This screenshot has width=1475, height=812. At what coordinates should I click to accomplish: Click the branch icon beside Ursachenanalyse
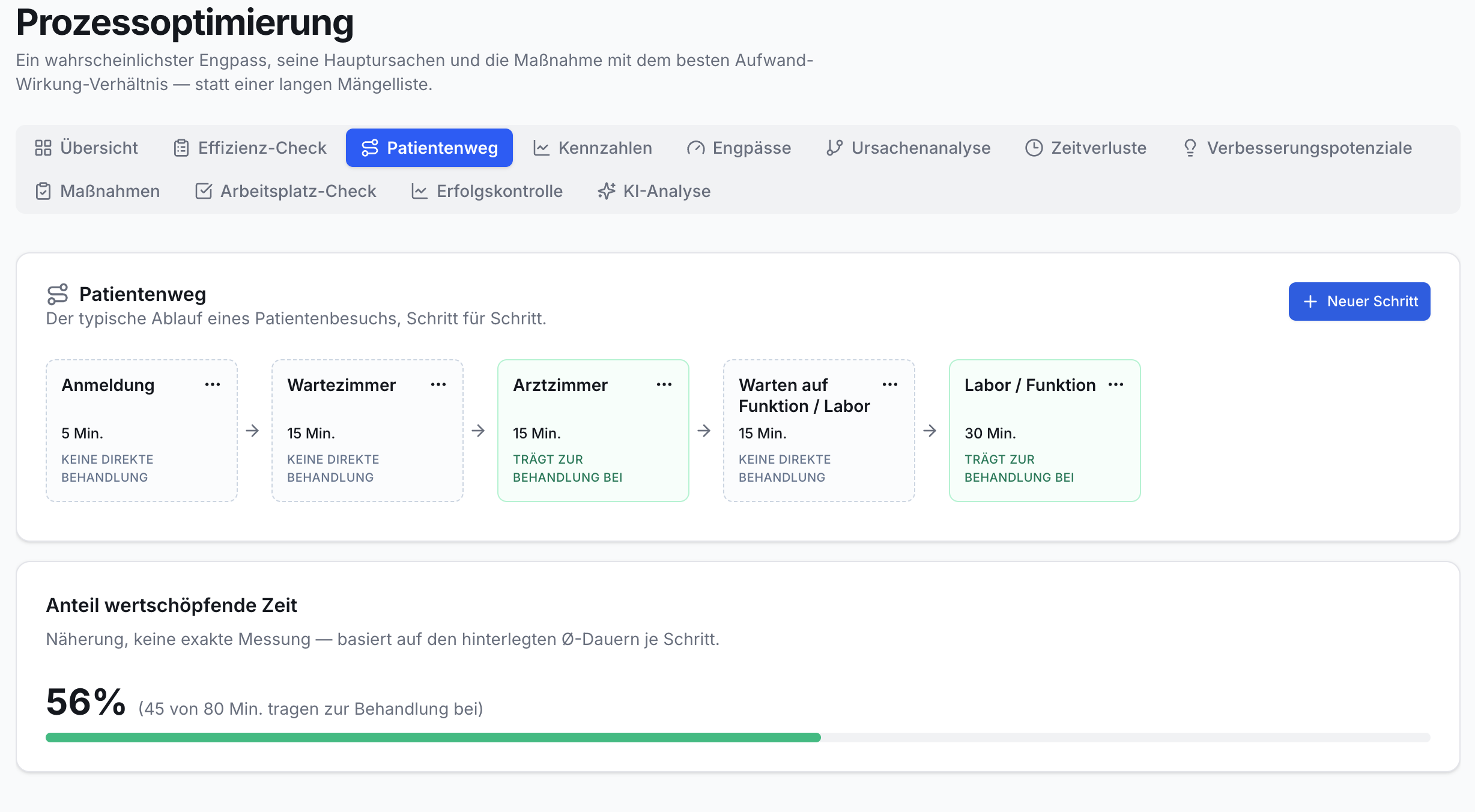pyautogui.click(x=835, y=148)
